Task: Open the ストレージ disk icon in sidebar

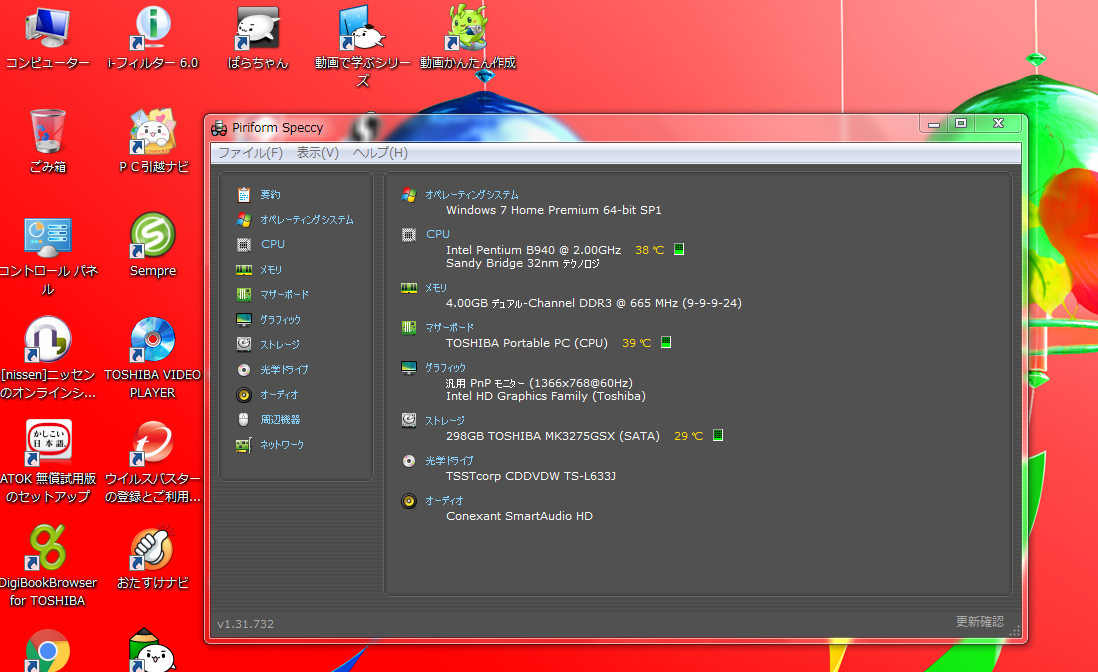Action: (x=244, y=344)
